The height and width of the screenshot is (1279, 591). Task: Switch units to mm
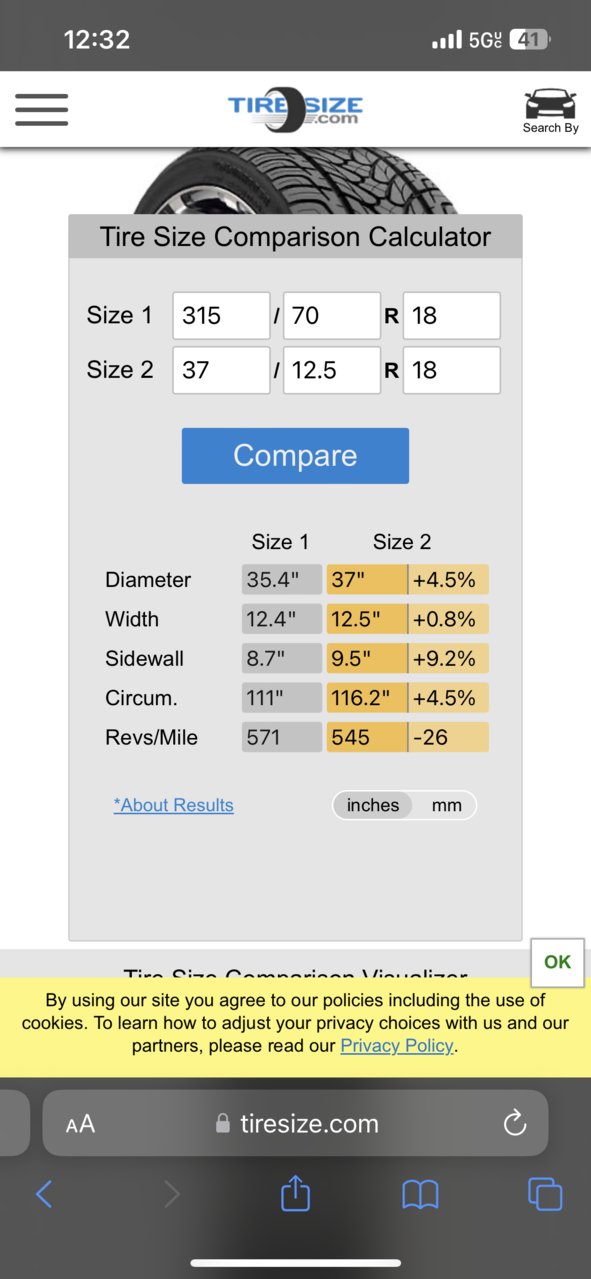pyautogui.click(x=447, y=805)
